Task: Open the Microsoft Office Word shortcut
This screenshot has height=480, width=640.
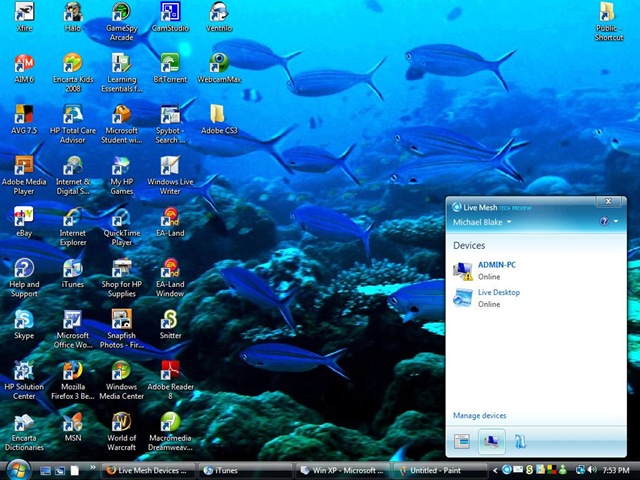Action: (x=73, y=329)
